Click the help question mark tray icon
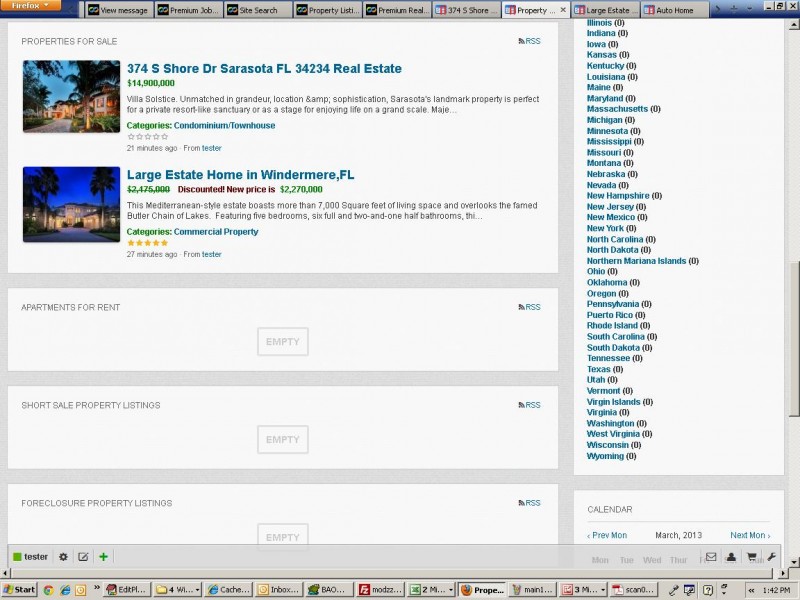The height and width of the screenshot is (600, 800). coord(708,590)
